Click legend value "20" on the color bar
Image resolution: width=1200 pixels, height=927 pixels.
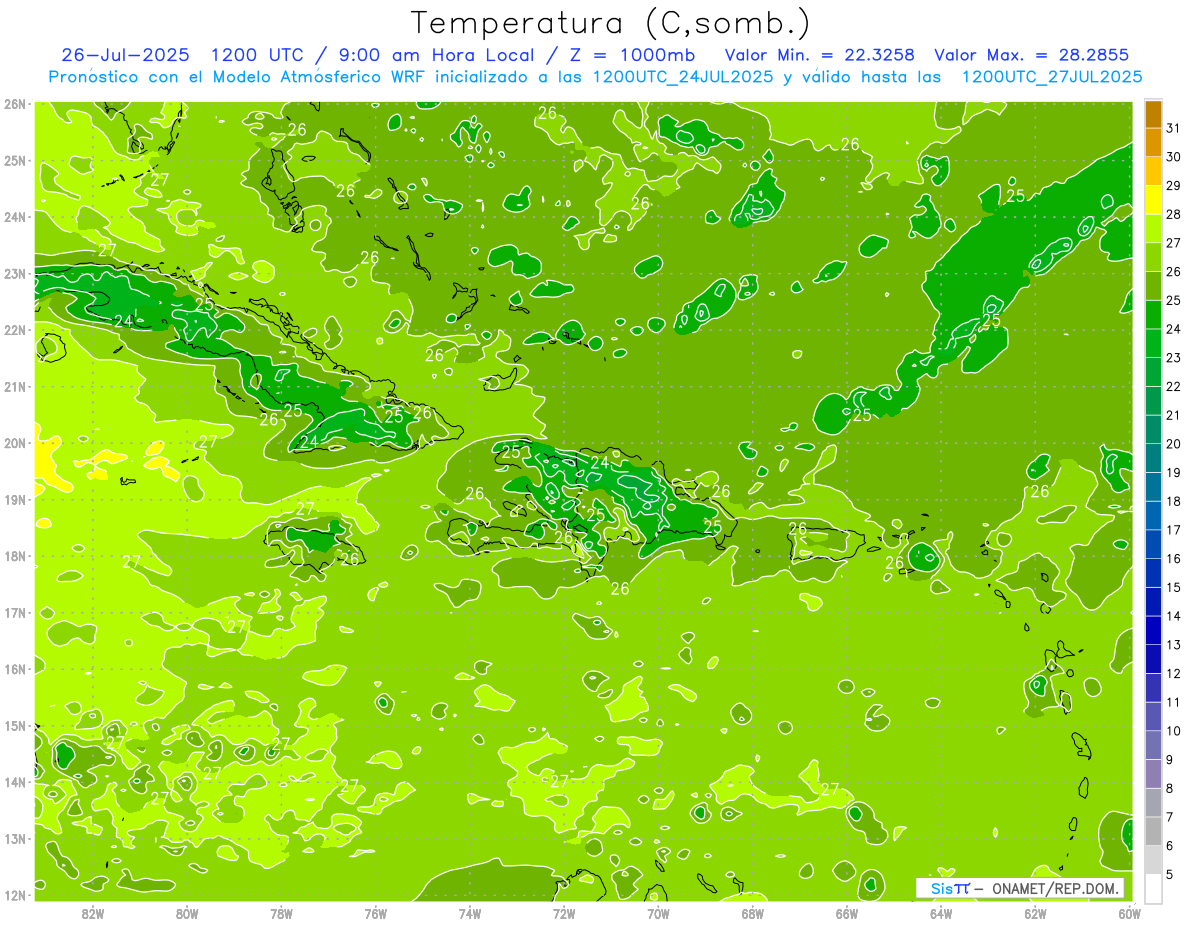[1174, 444]
